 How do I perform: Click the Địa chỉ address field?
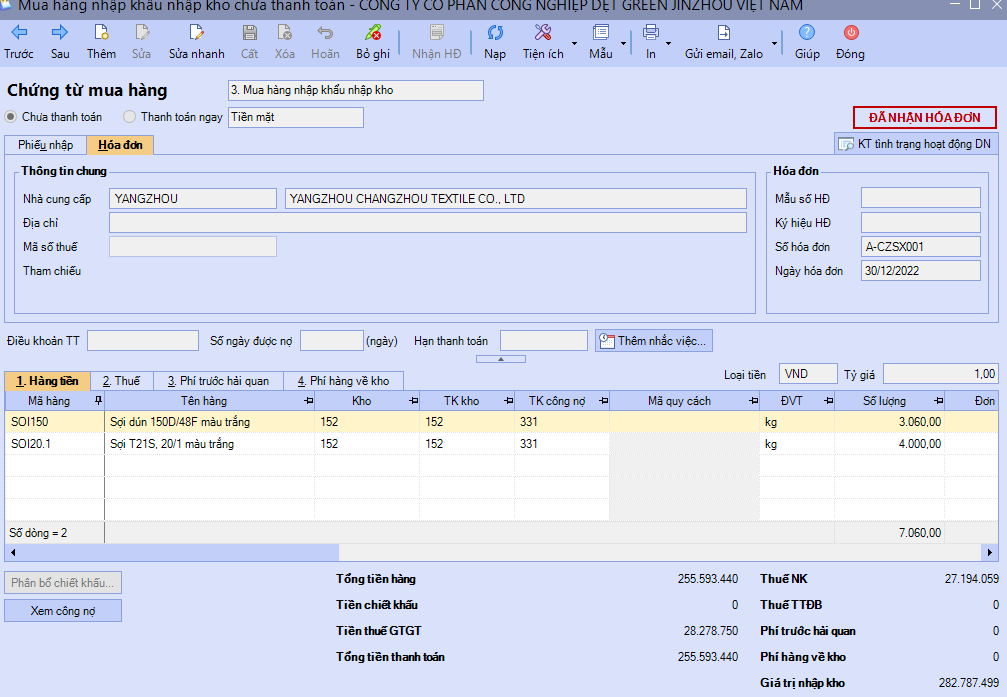428,223
